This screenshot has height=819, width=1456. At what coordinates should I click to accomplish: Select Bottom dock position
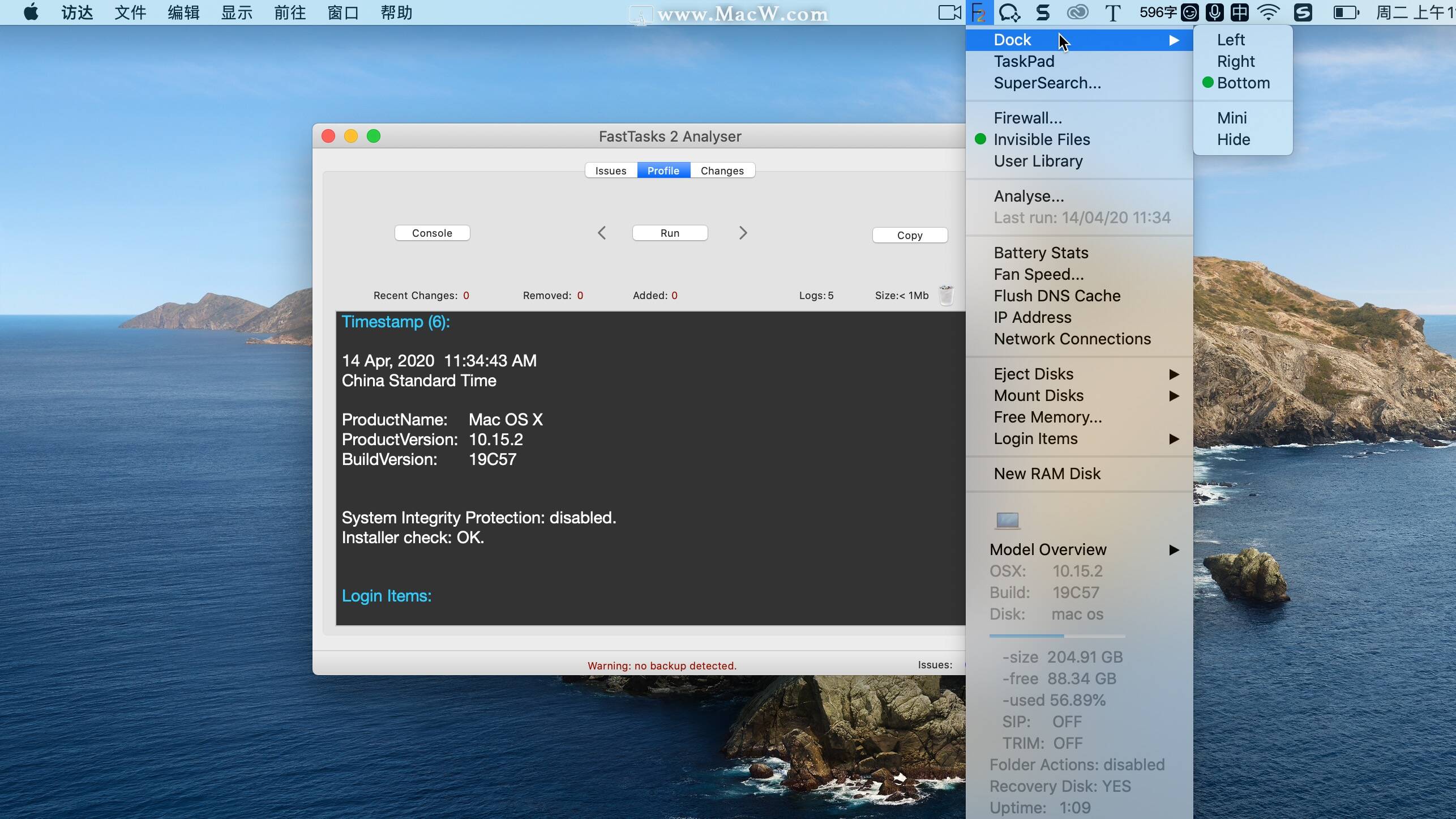coord(1243,83)
